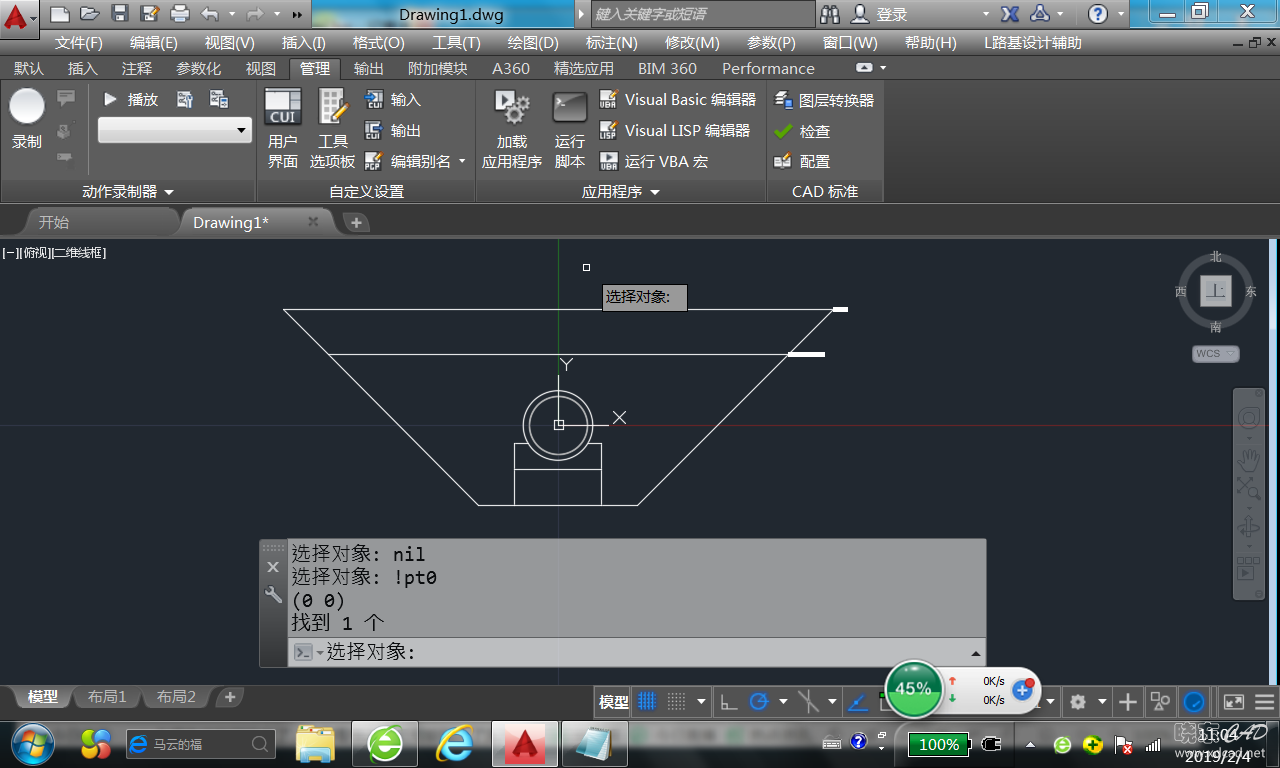Viewport: 1280px width, 768px height.
Task: Click 编辑别名 button
Action: (408, 161)
